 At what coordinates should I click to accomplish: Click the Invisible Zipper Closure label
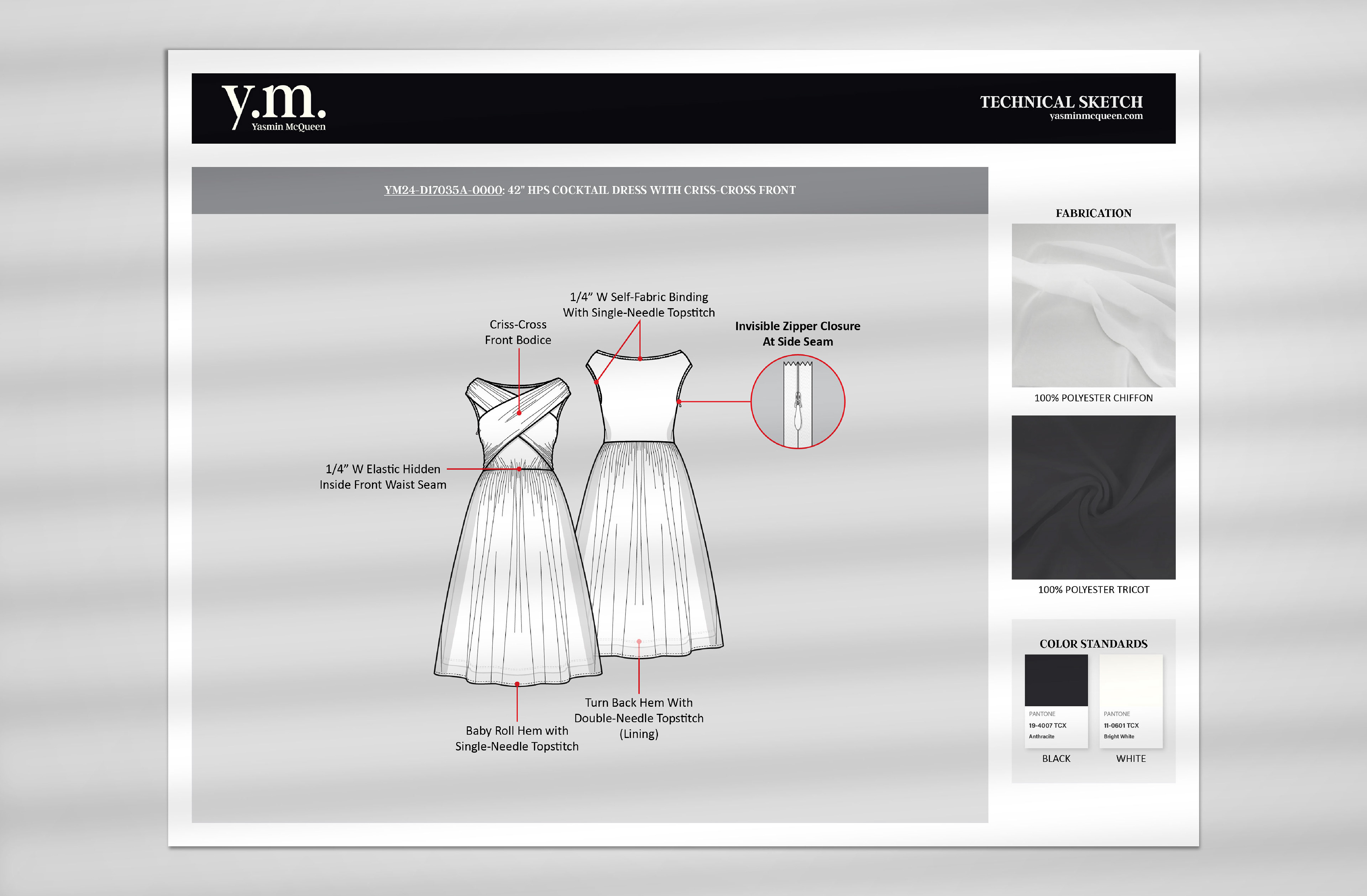tap(797, 333)
